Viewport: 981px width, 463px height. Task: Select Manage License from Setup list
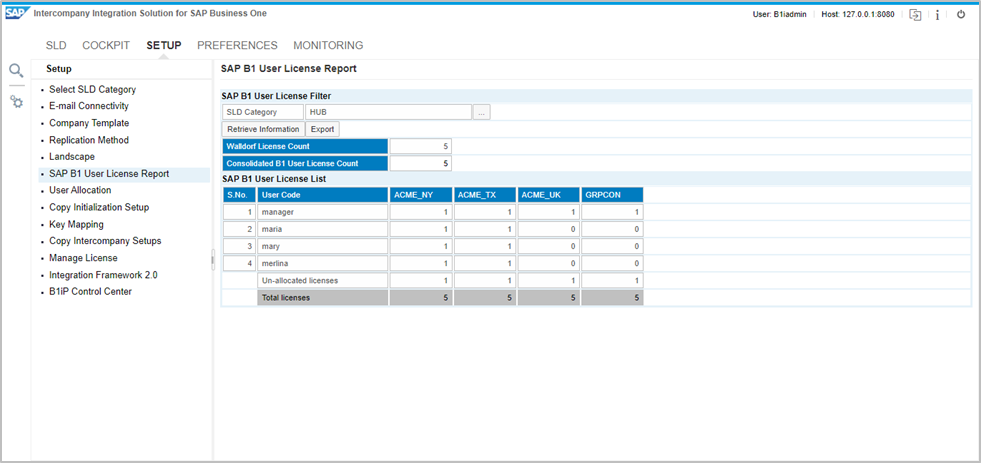(83, 258)
